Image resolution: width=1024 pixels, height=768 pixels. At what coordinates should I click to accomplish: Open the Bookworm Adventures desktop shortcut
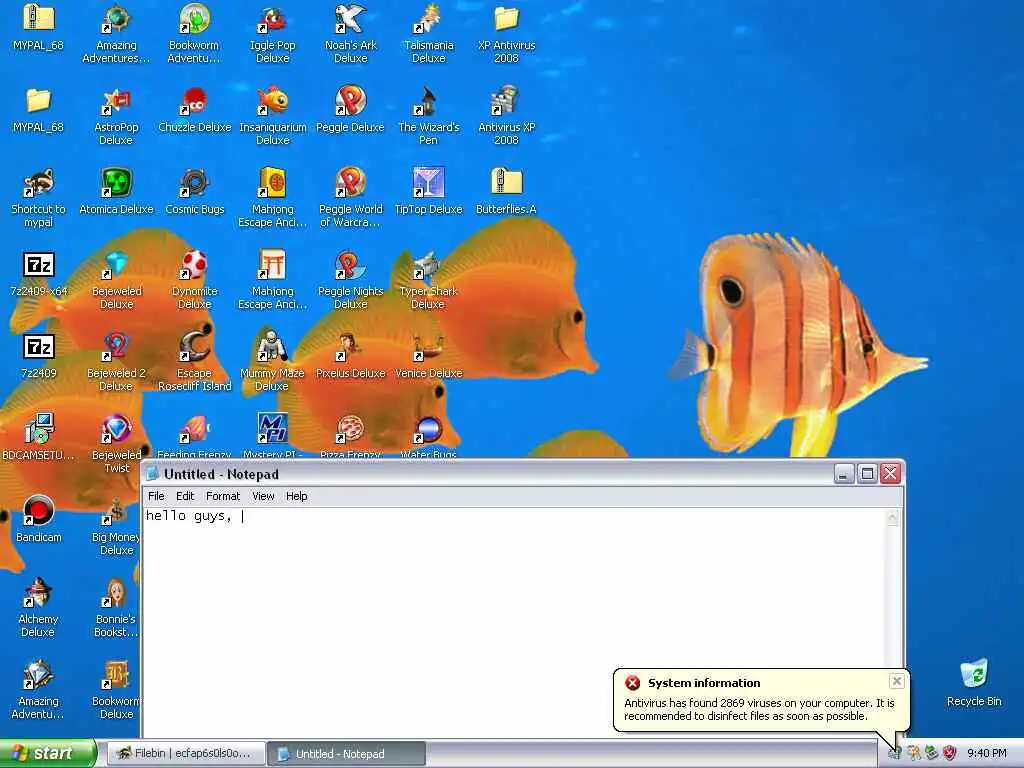pos(194,33)
